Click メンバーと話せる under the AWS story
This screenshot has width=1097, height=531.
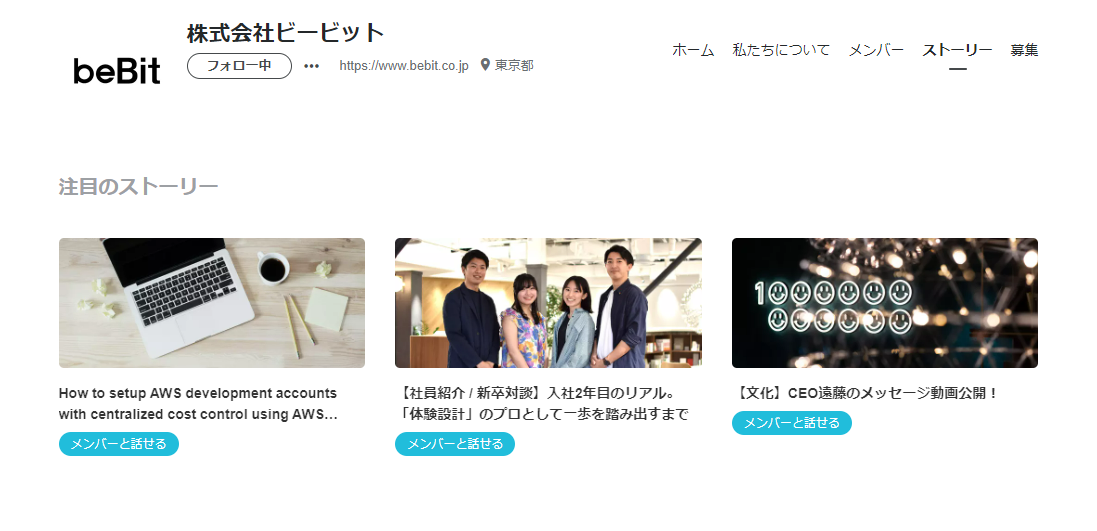[119, 444]
